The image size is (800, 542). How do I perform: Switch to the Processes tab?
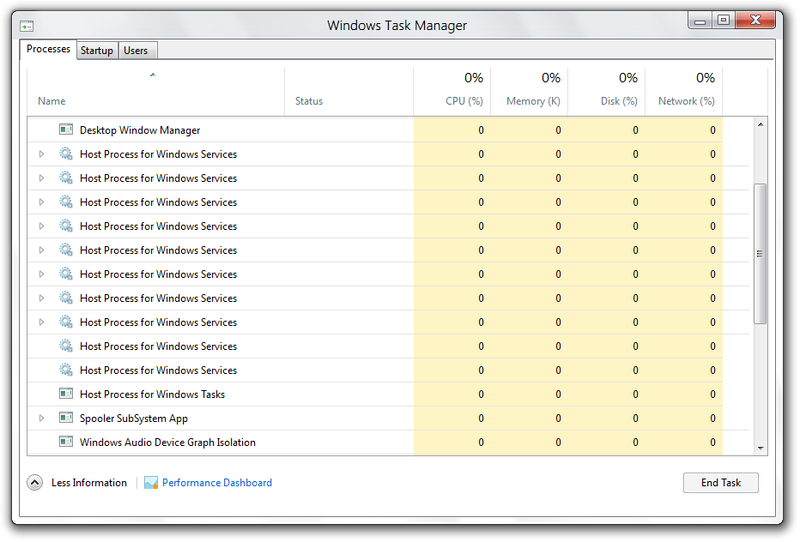pyautogui.click(x=48, y=49)
